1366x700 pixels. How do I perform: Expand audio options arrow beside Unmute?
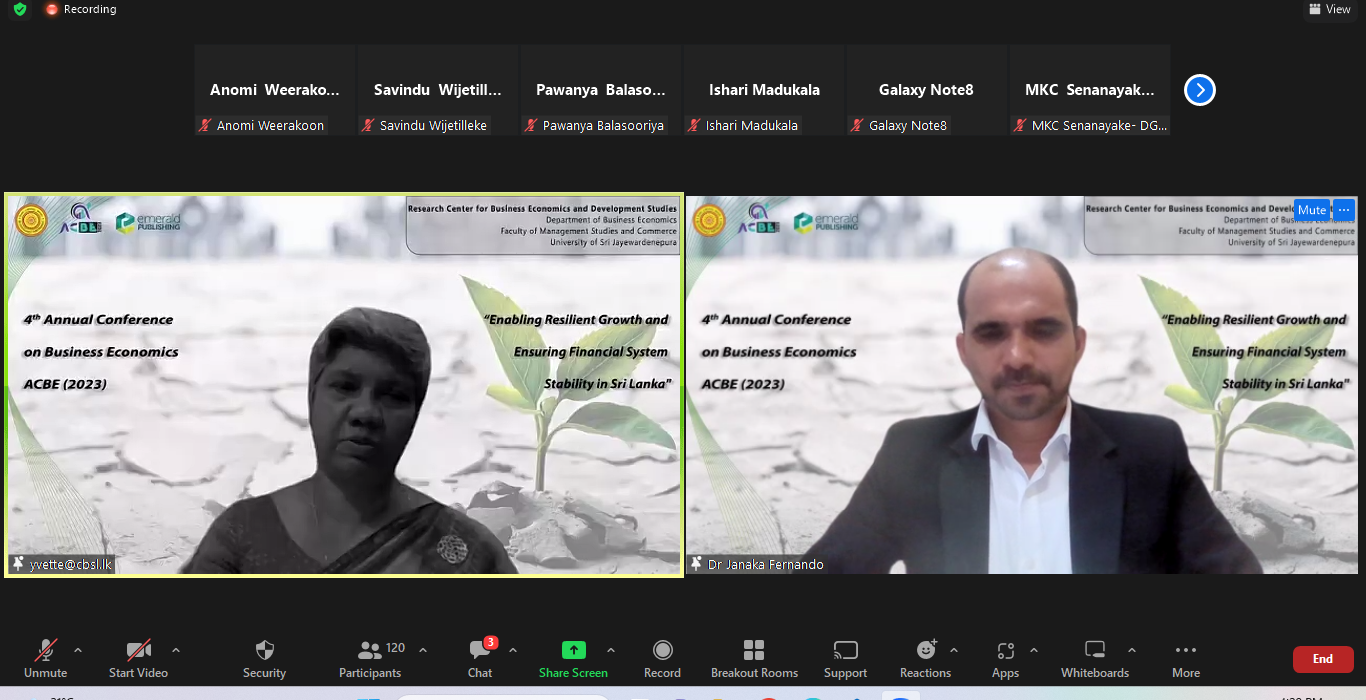click(78, 650)
